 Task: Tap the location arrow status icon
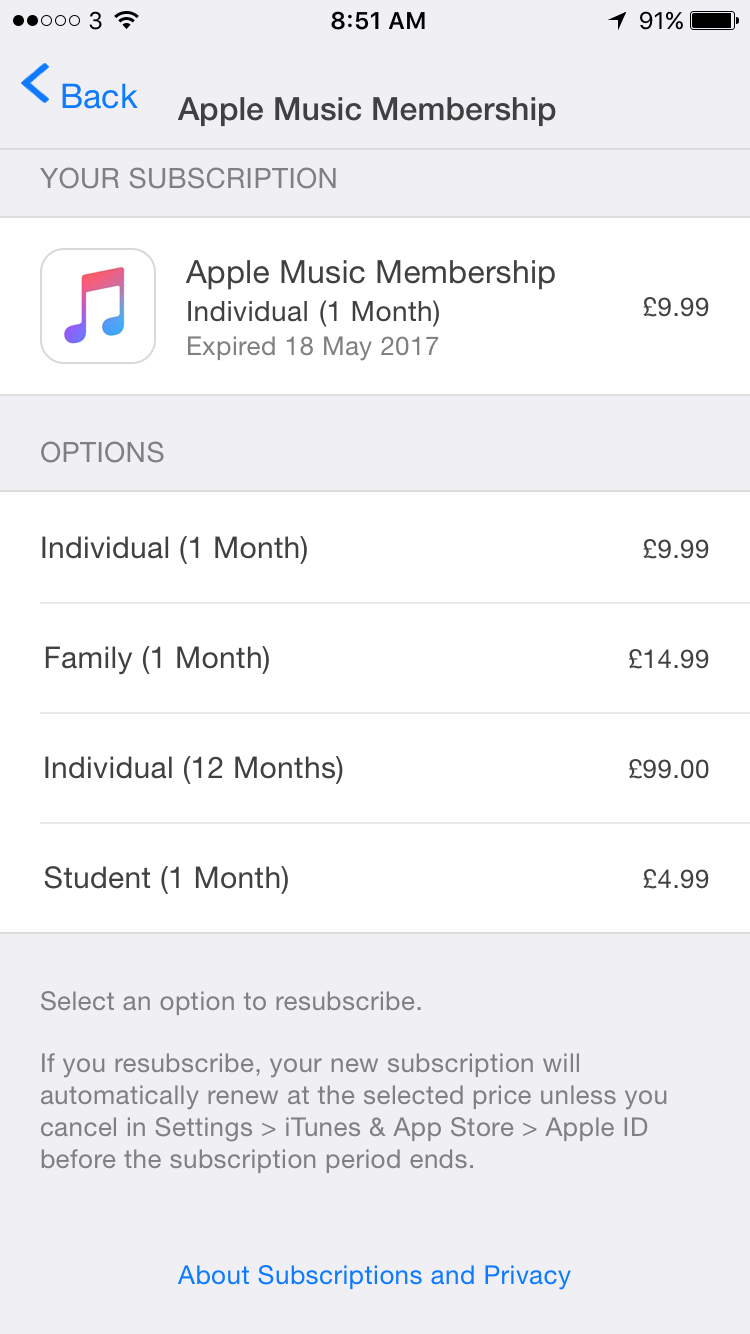click(x=618, y=20)
